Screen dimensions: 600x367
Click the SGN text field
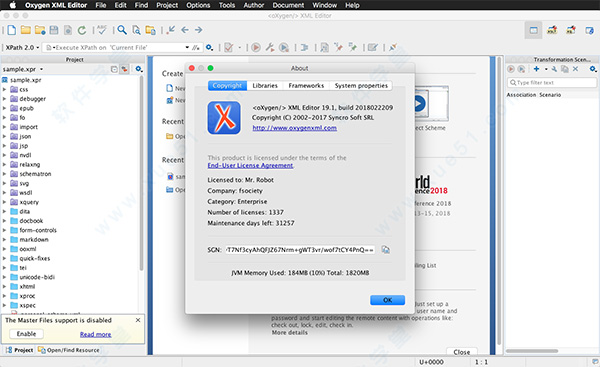click(x=300, y=250)
